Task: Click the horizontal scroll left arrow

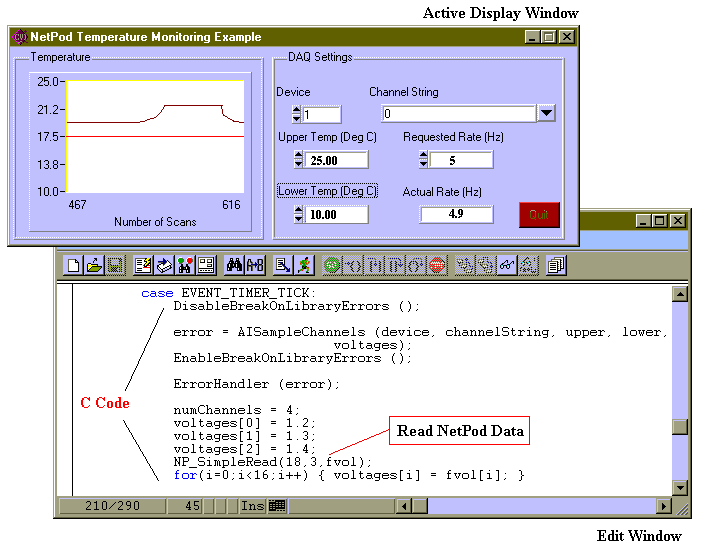Action: click(403, 506)
